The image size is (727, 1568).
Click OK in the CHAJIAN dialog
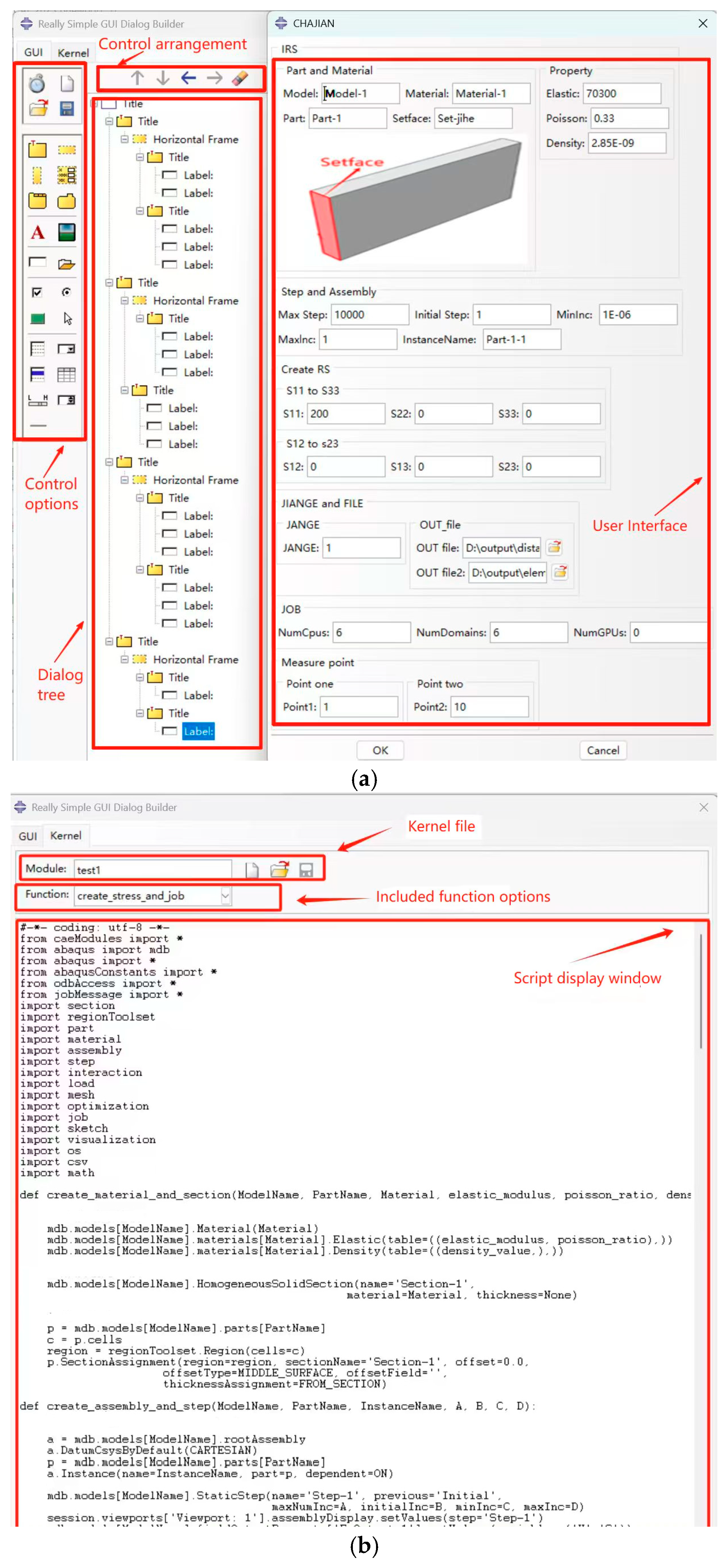click(x=380, y=750)
